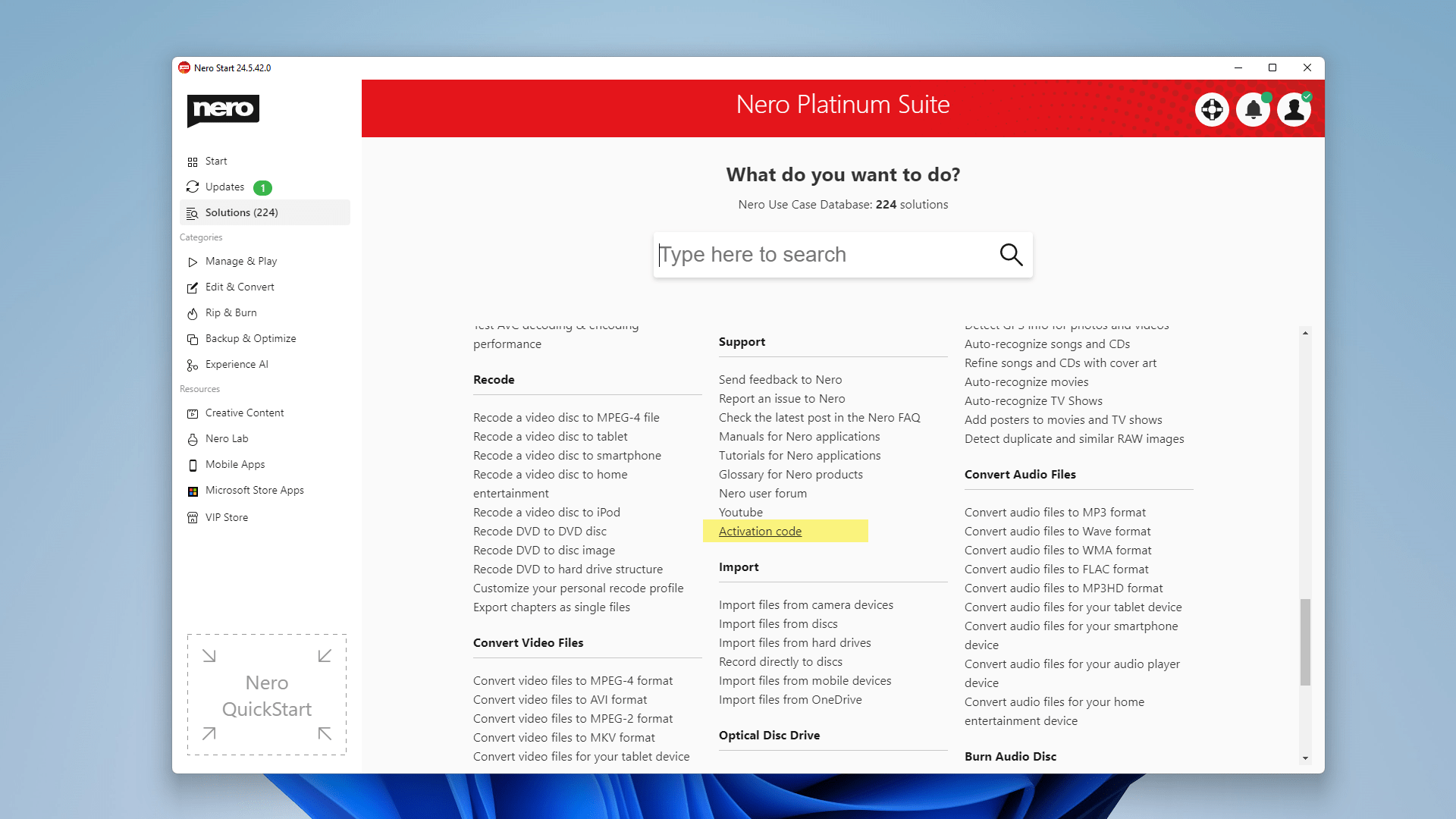Screen dimensions: 1456x819
Task: Open the user account icon
Action: pos(1294,110)
